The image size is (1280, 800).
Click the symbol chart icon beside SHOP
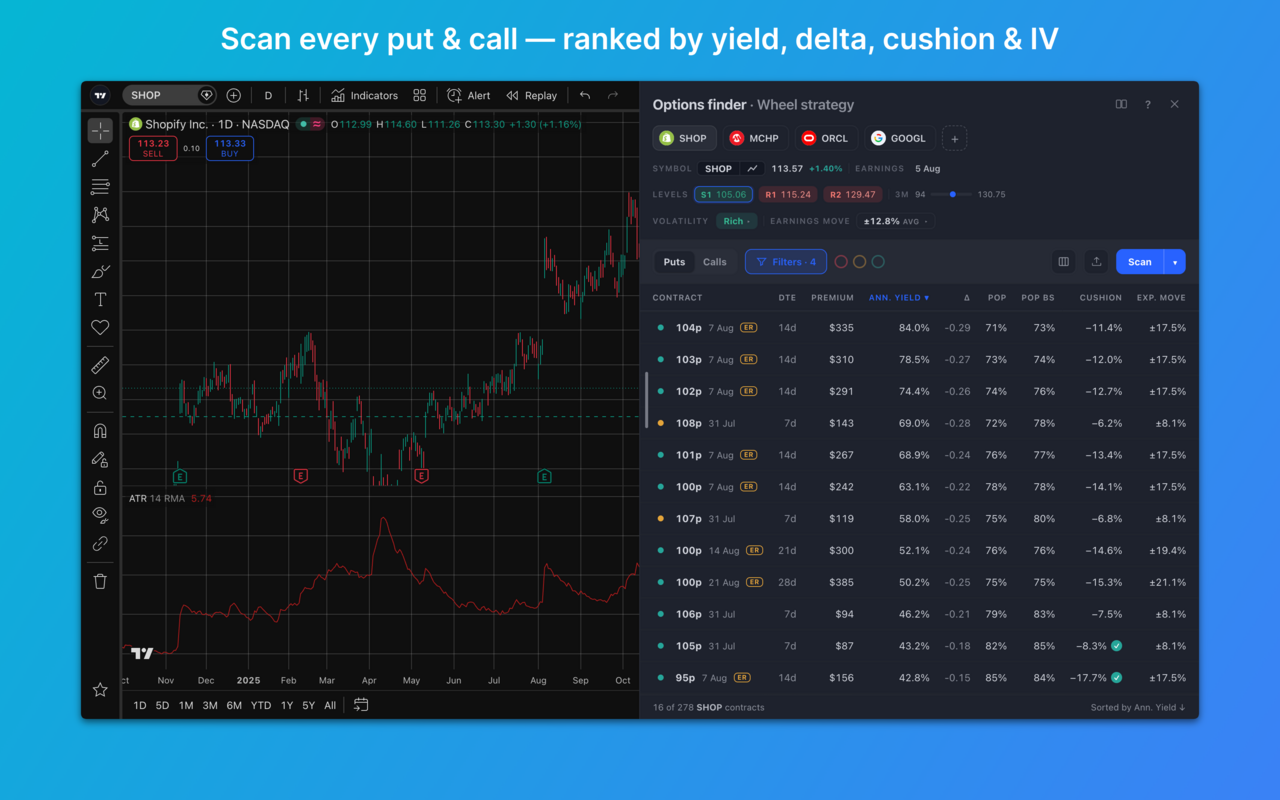(x=753, y=169)
